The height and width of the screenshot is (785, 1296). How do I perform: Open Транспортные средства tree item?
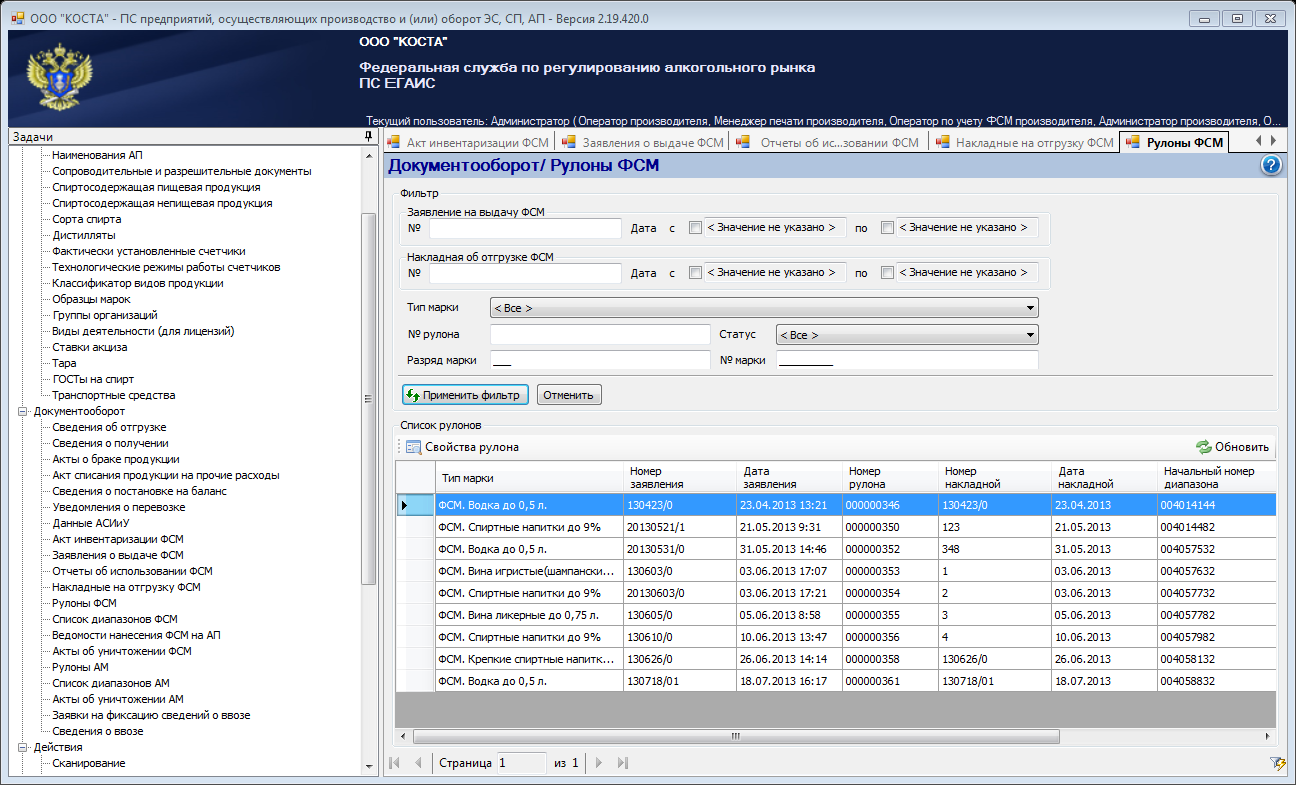114,395
